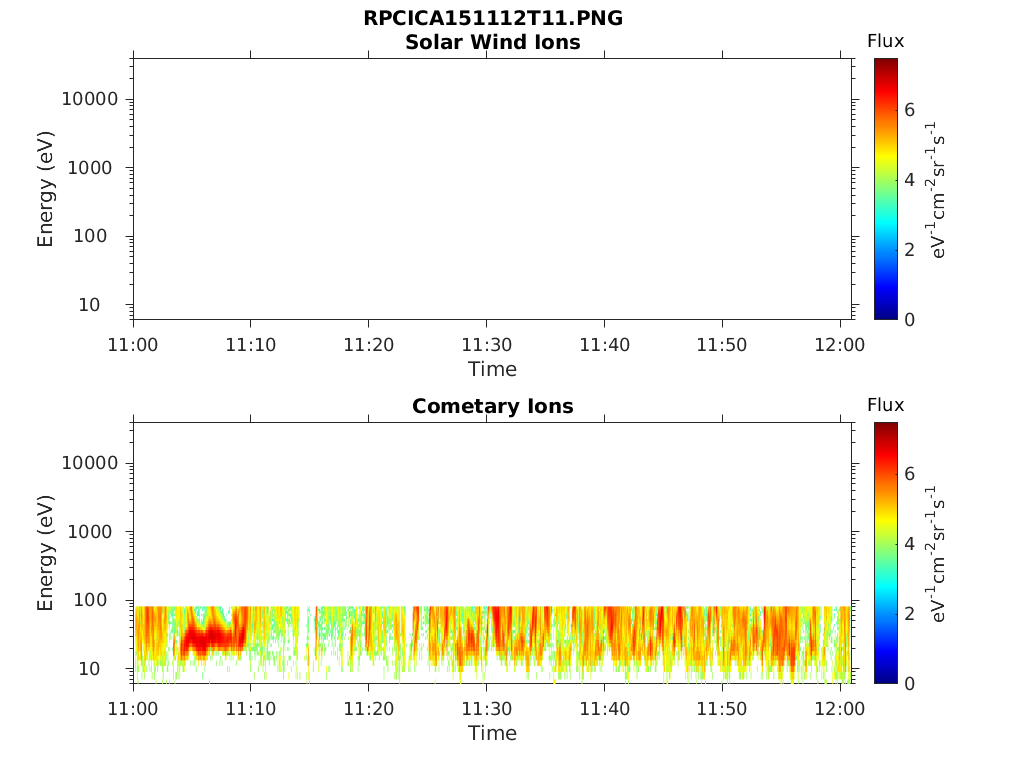Viewport: 1024px width, 768px height.
Task: Click 10000 energy tick on Solar Wind plot
Action: (89, 99)
